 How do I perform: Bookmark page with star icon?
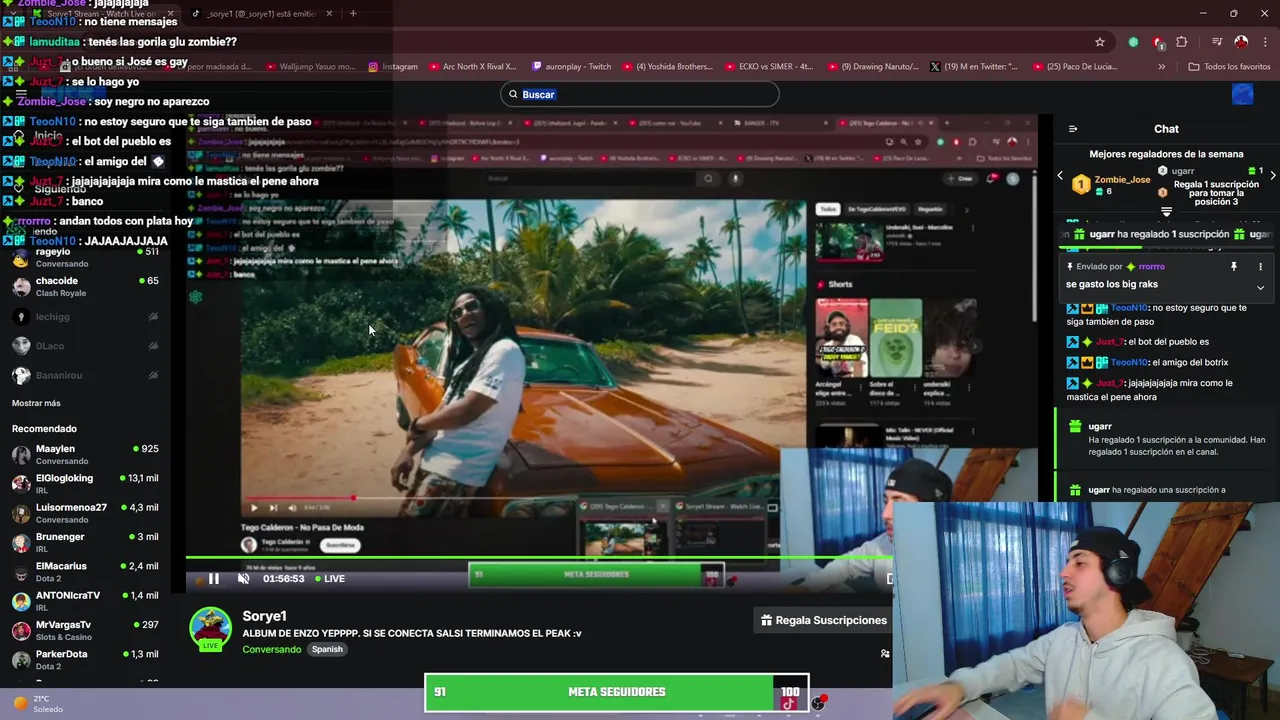tap(1100, 42)
